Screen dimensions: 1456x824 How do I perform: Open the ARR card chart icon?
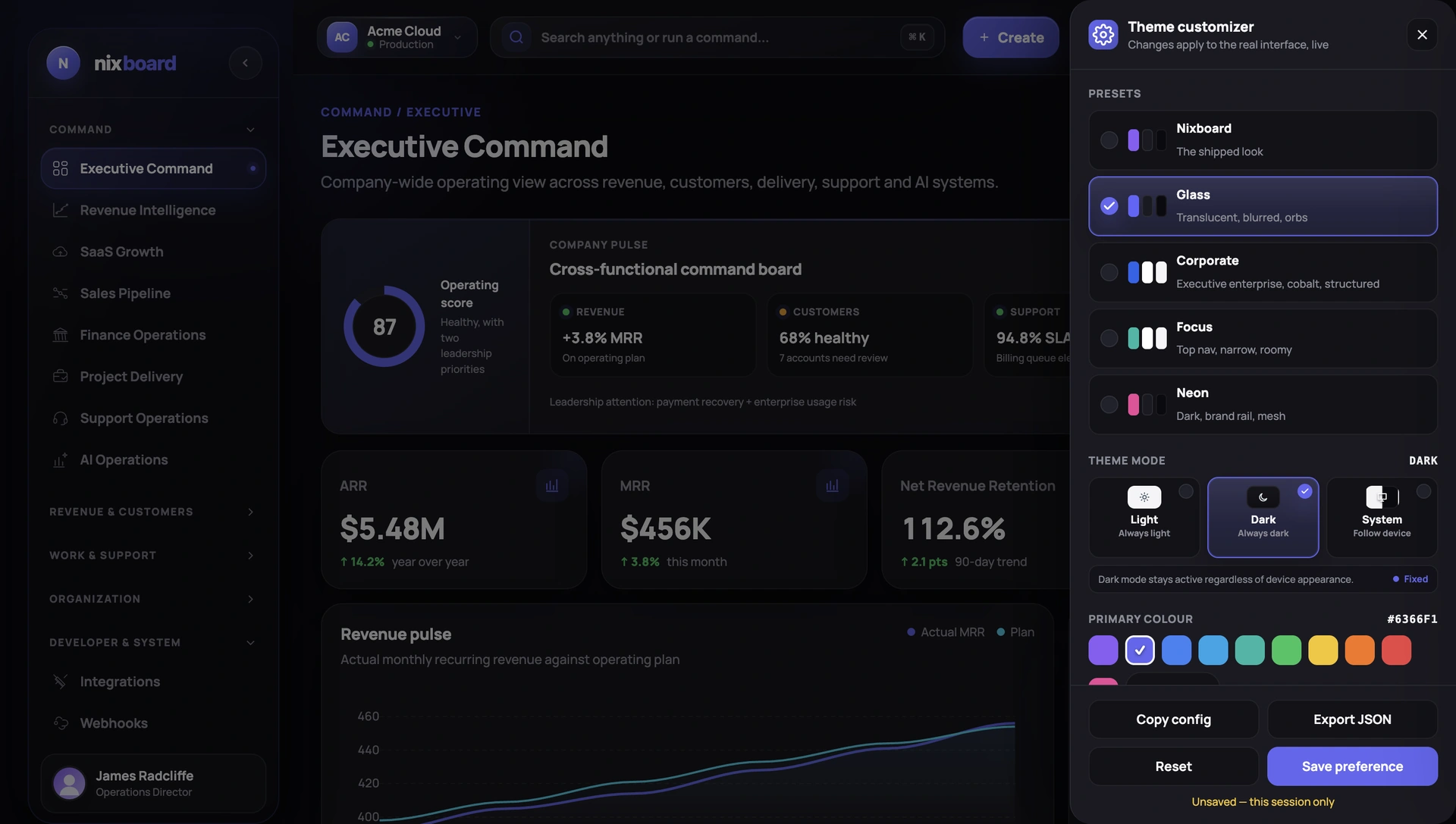(552, 486)
